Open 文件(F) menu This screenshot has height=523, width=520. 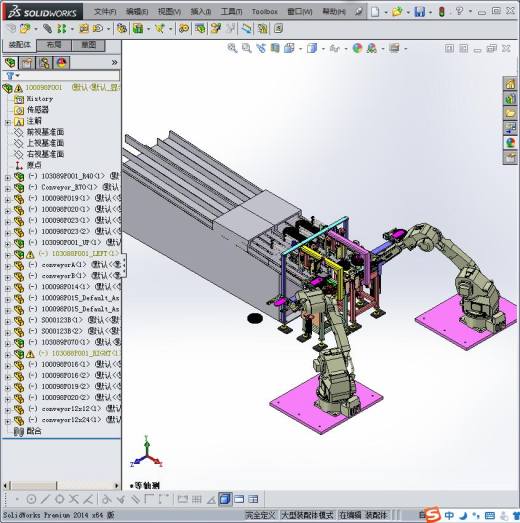tap(105, 12)
